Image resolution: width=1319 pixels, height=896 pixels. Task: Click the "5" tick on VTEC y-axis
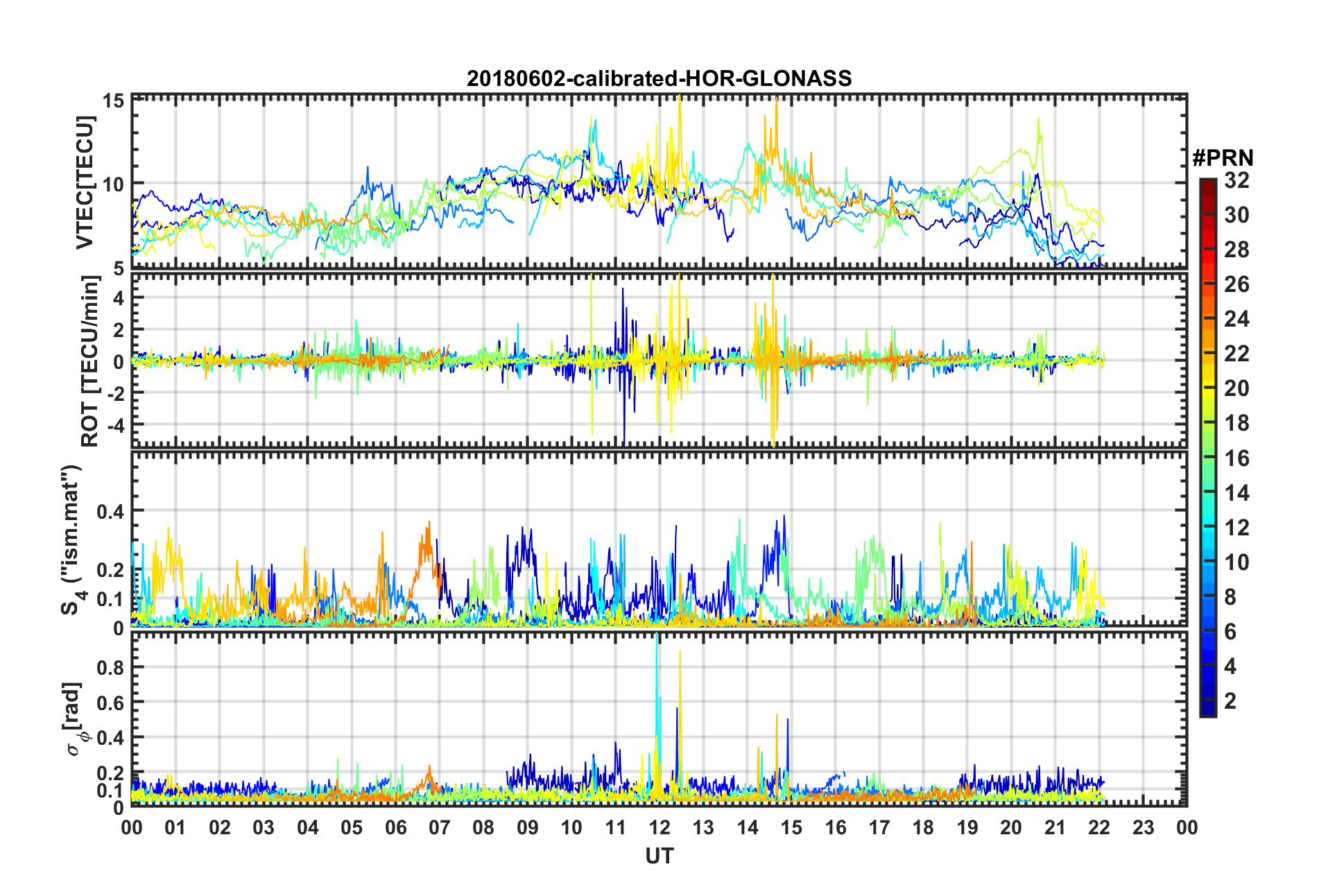[119, 268]
